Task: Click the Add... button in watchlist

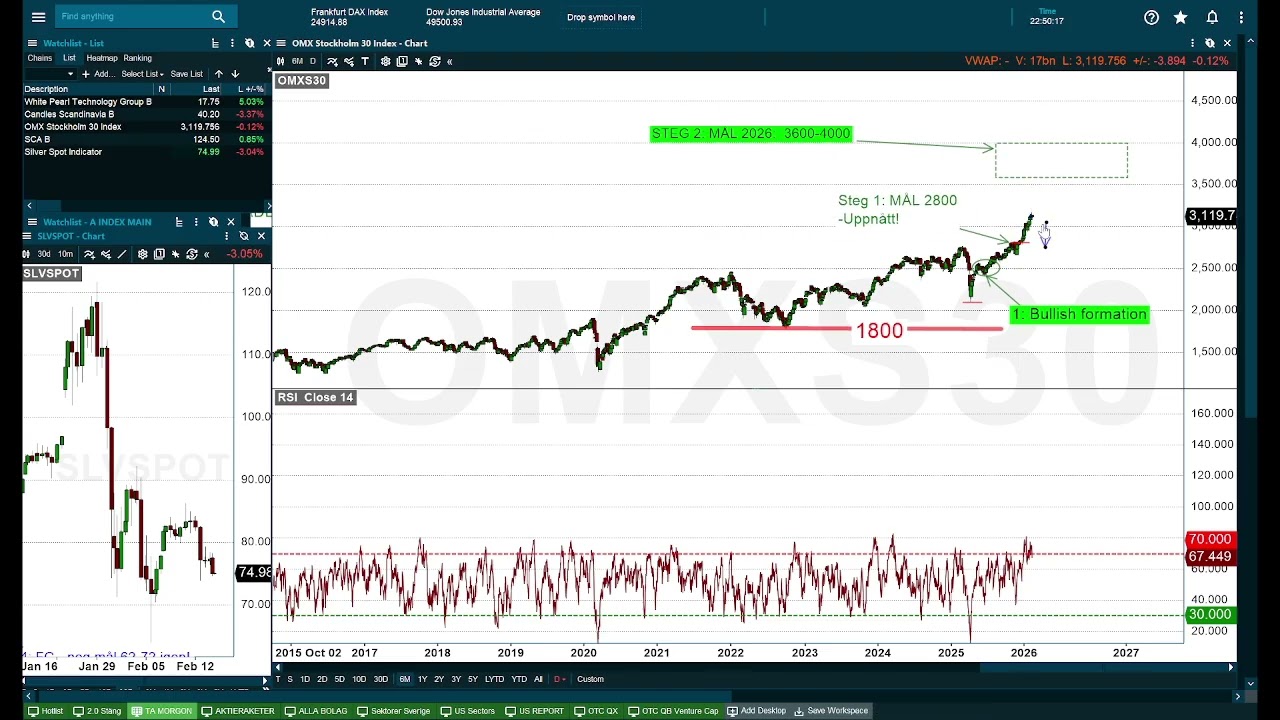Action: click(98, 74)
